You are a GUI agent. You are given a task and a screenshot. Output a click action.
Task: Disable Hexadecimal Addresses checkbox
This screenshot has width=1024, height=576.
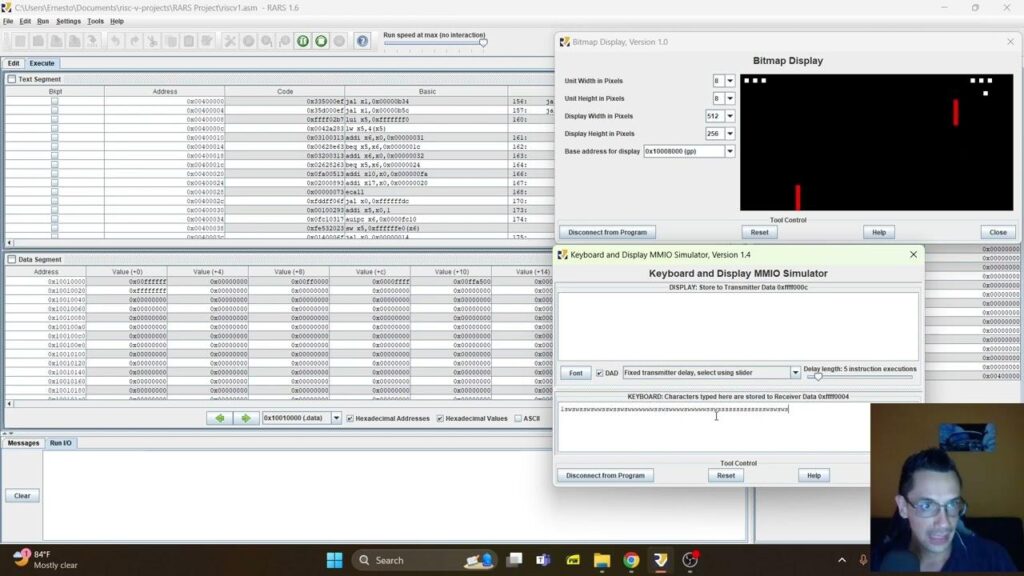349,418
